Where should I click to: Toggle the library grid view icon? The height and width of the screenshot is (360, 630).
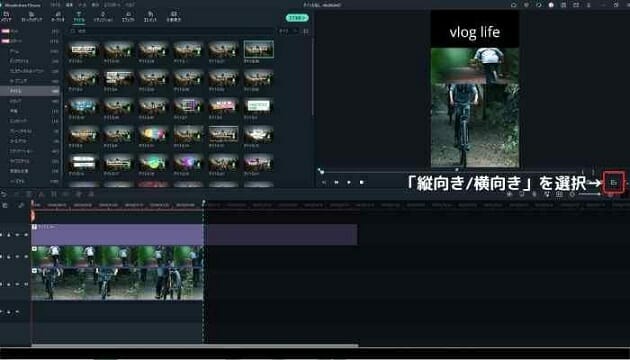pos(306,31)
